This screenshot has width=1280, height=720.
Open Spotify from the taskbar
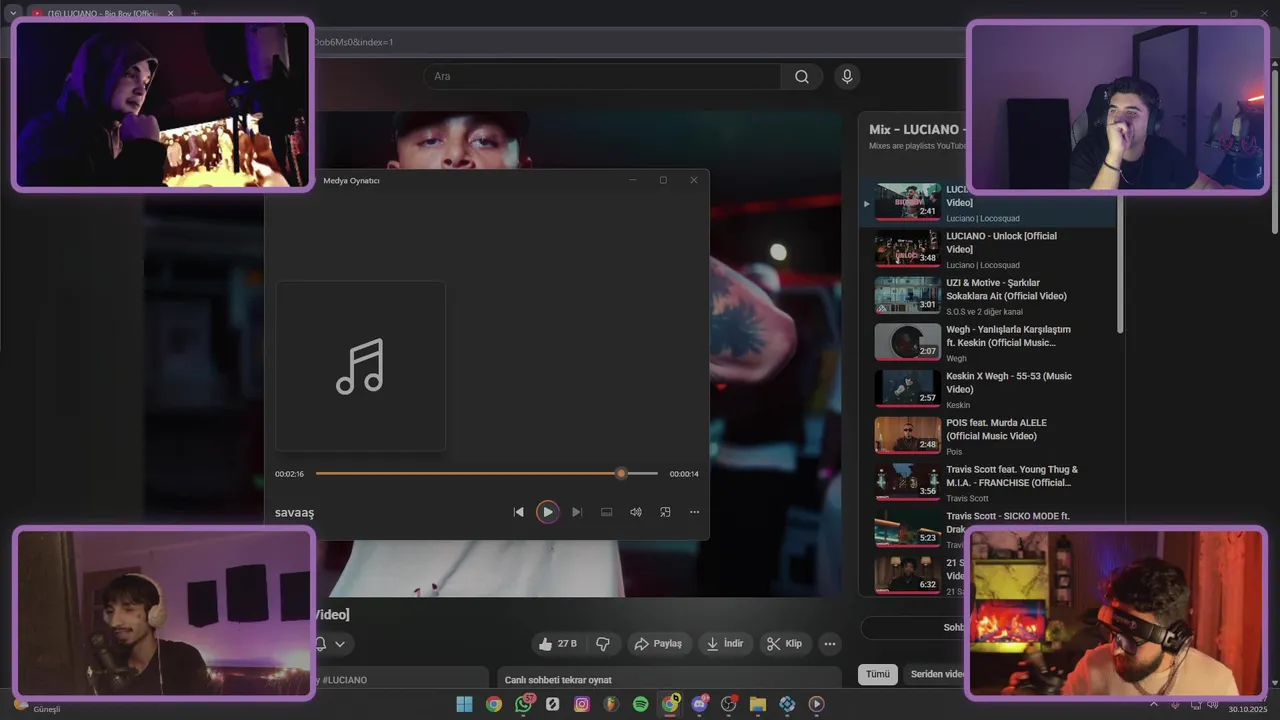(640, 704)
